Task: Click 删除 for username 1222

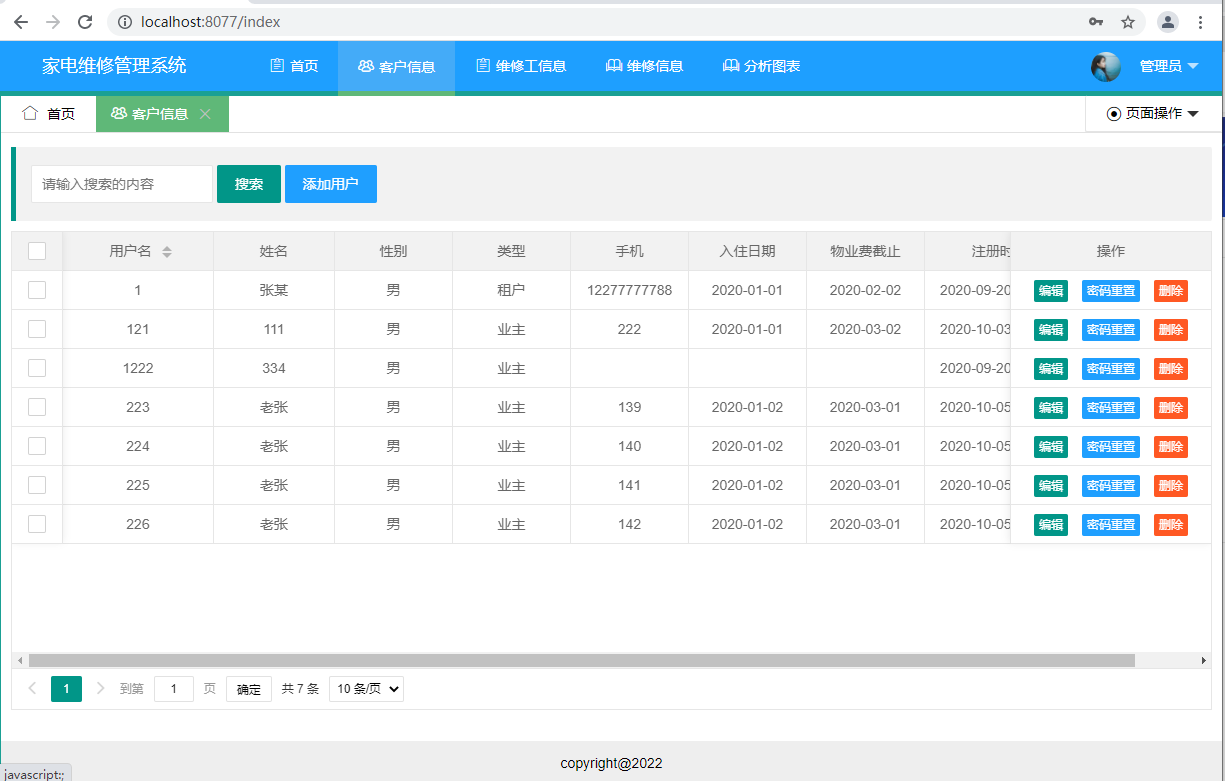Action: (x=1171, y=369)
